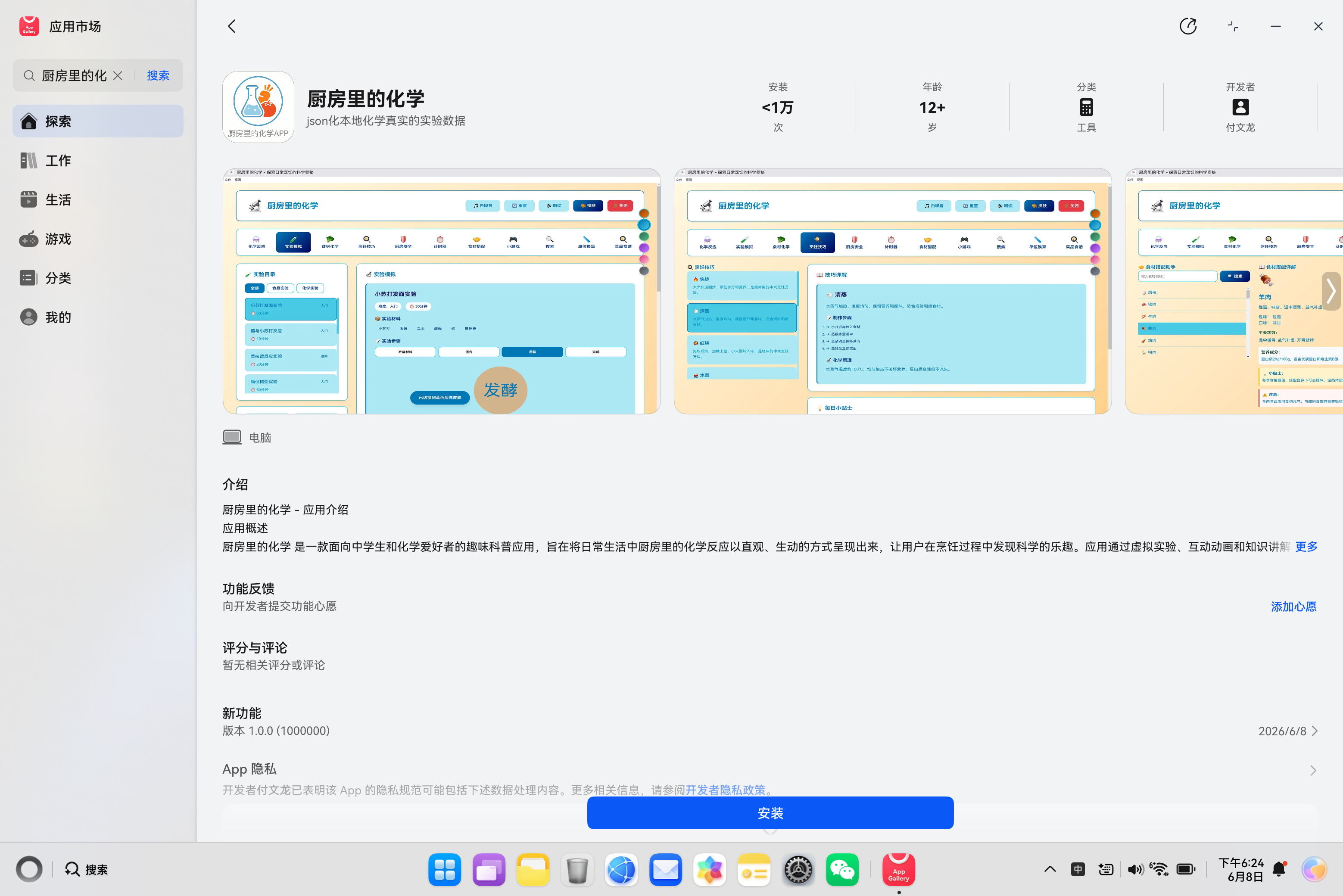The width and height of the screenshot is (1343, 896).
Task: Select 工作 in the sidebar
Action: pyautogui.click(x=98, y=160)
